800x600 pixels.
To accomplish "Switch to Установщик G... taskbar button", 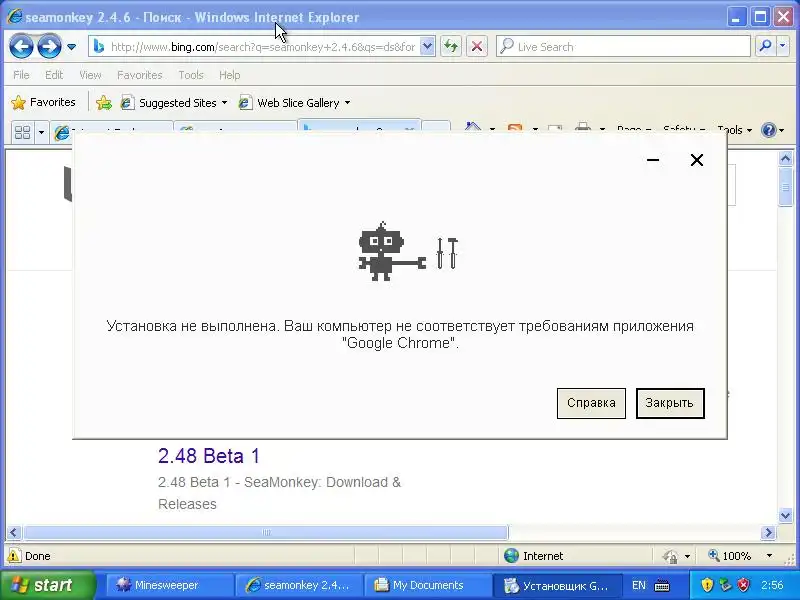I will 556,585.
